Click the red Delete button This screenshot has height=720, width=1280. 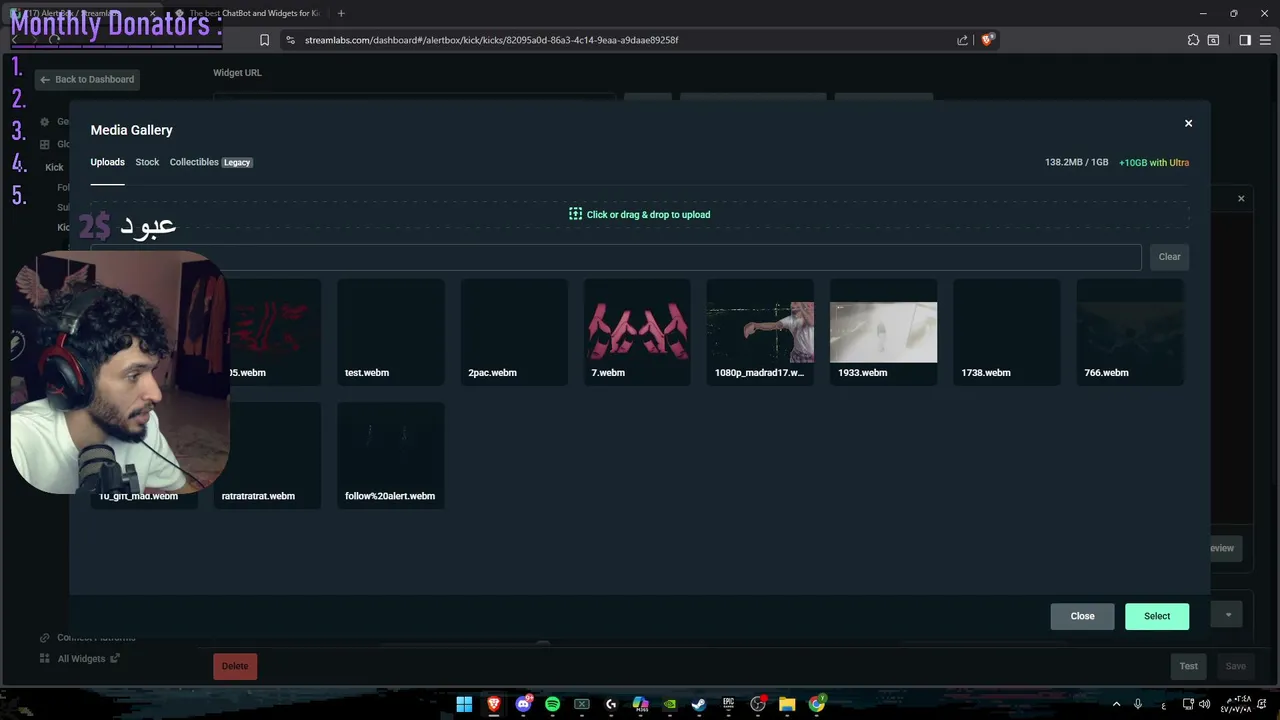point(235,666)
